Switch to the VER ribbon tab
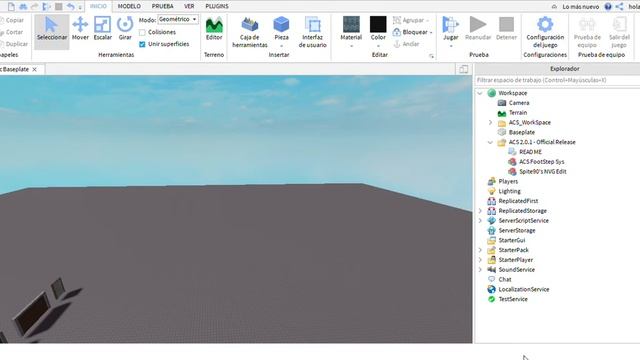This screenshot has height=360, width=640. click(189, 6)
